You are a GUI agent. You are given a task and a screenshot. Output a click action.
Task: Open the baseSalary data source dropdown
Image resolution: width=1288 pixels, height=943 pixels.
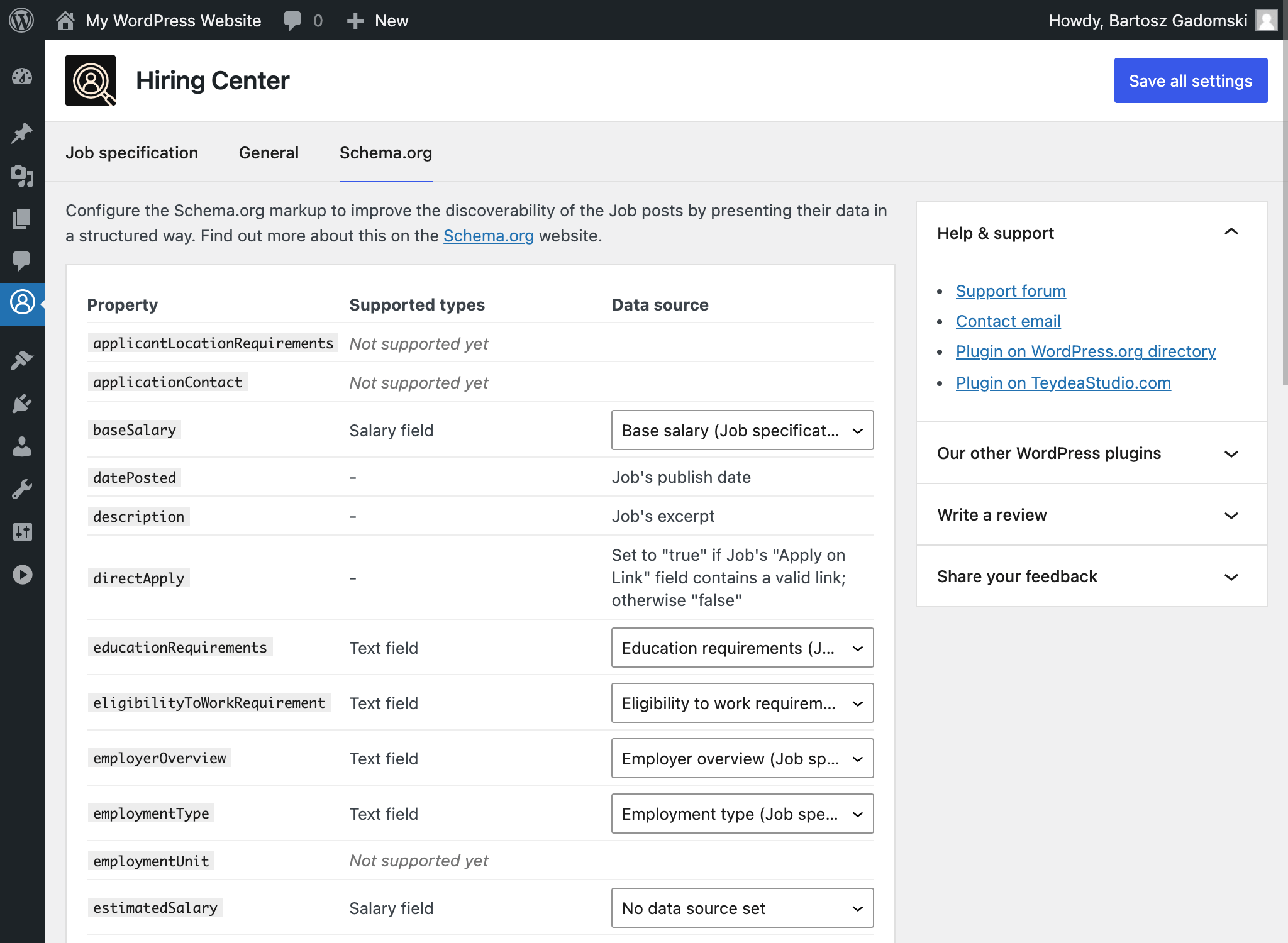[x=742, y=430]
